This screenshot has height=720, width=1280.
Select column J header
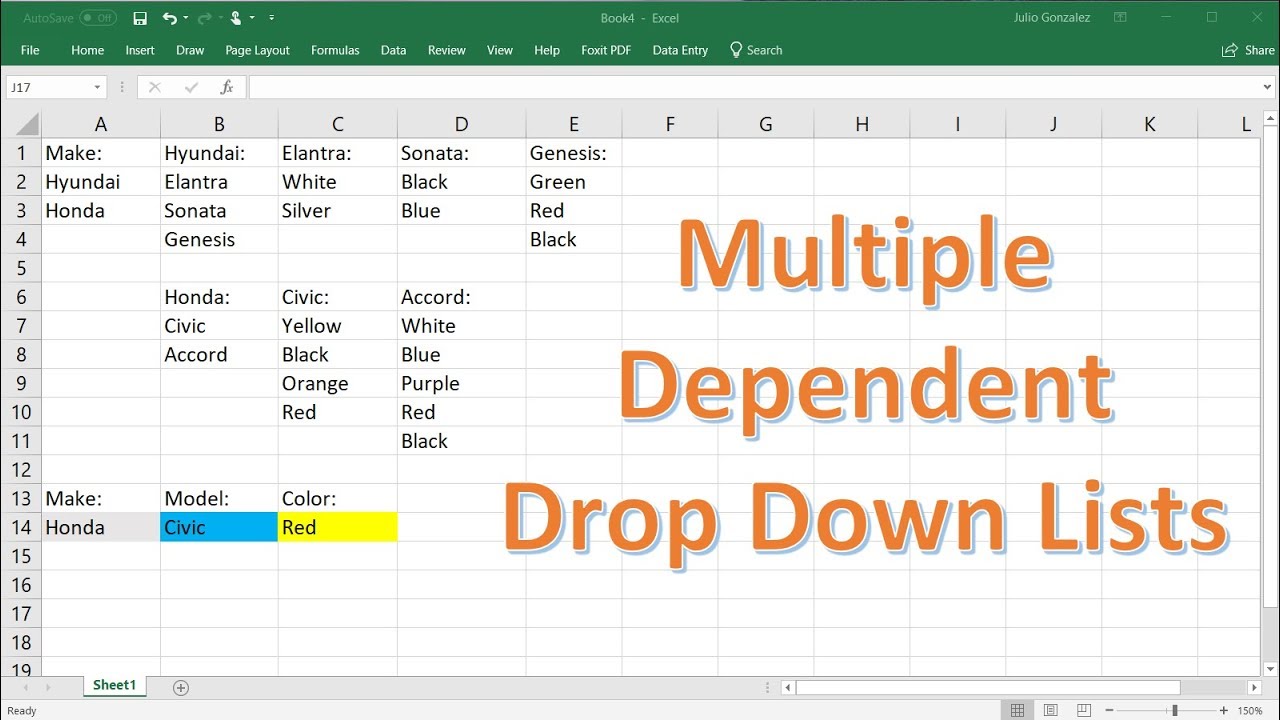[1054, 124]
